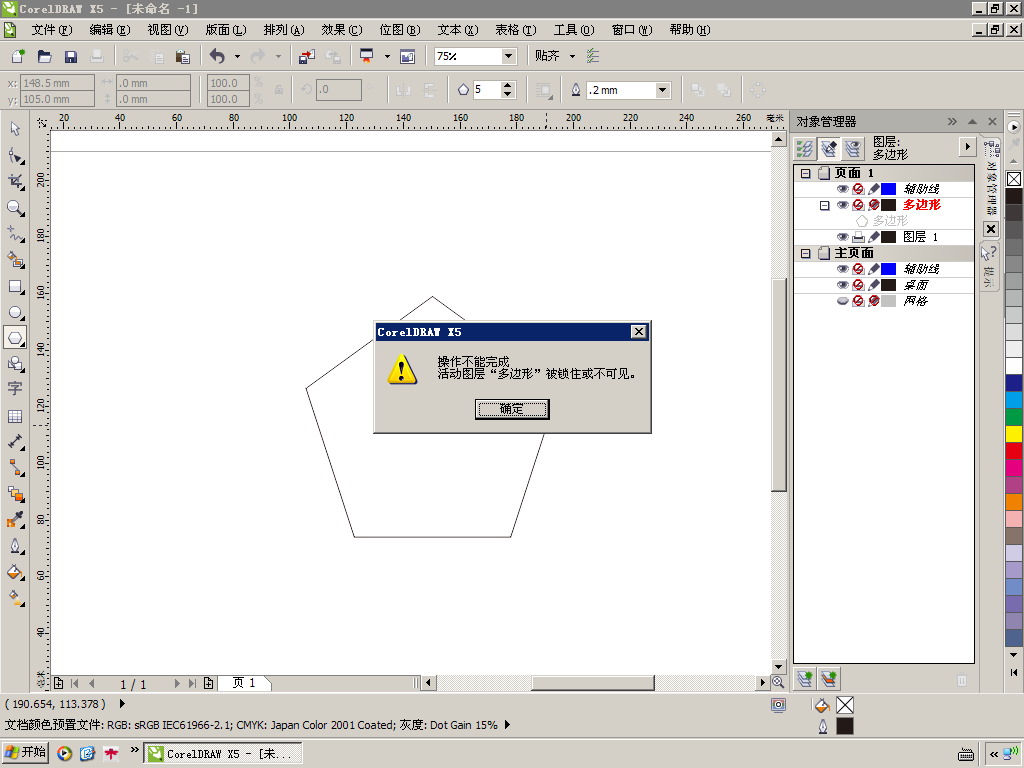Collapse the 多边形 layer tree node
The height and width of the screenshot is (768, 1024).
click(x=824, y=205)
